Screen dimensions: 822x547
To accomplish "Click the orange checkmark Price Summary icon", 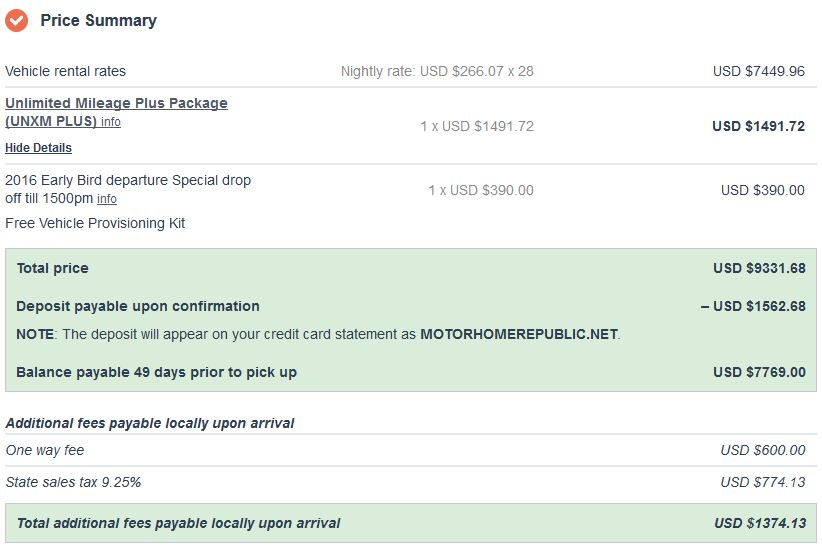I will (16, 20).
